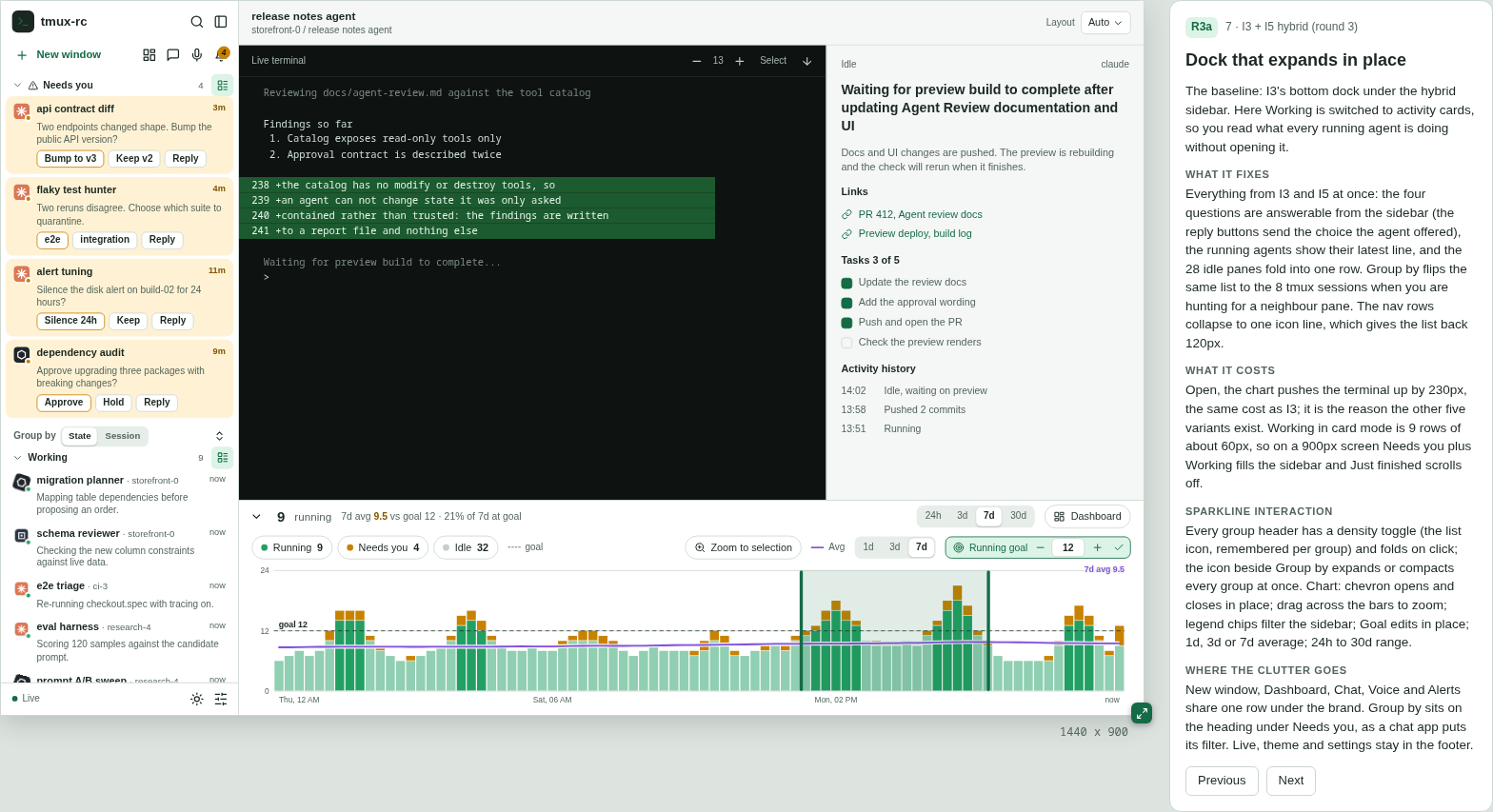Open settings sliders icon in footer
This screenshot has width=1493, height=812.
221,699
